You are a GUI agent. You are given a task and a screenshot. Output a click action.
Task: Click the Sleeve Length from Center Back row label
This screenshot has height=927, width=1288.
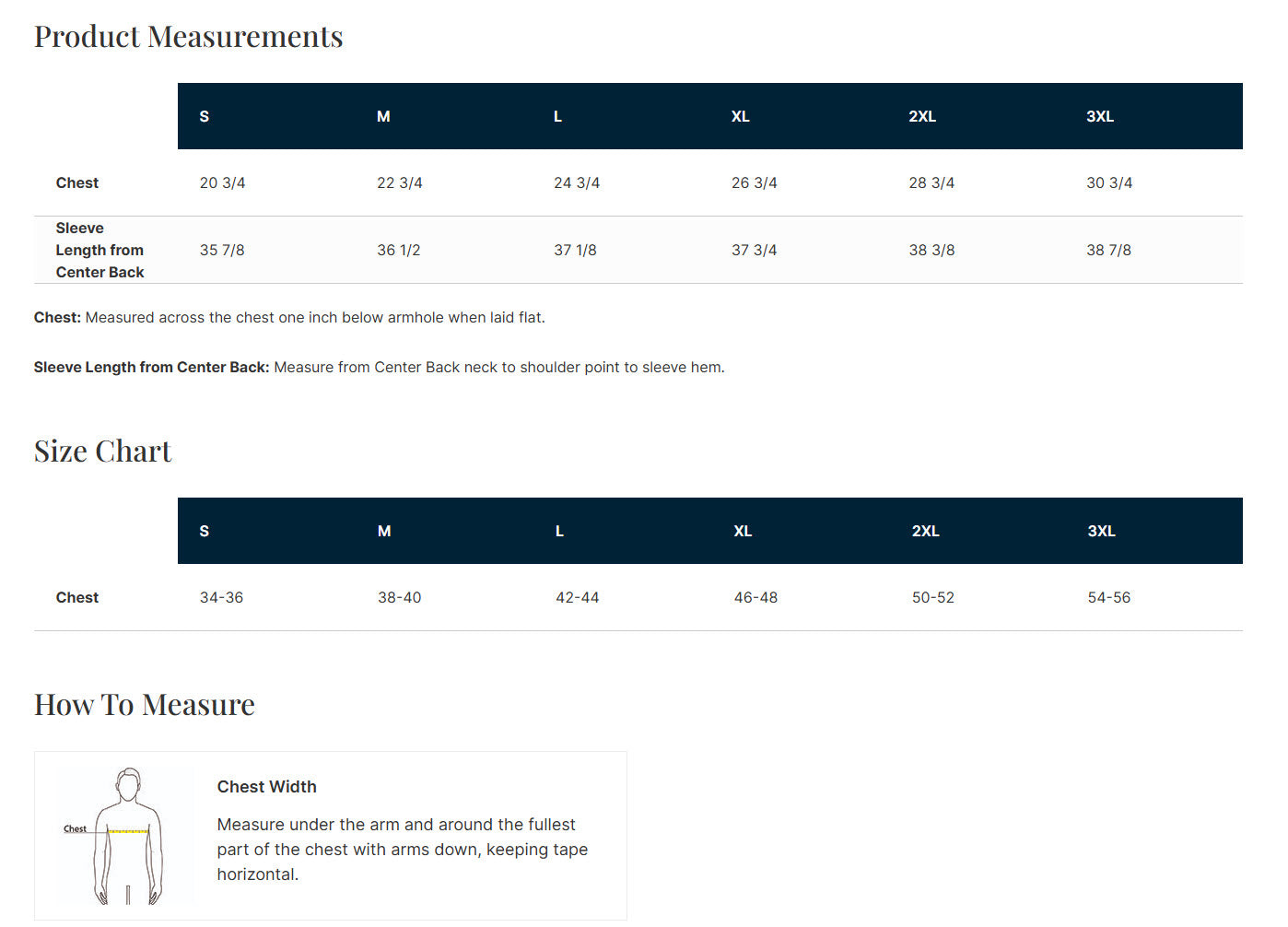tap(100, 250)
